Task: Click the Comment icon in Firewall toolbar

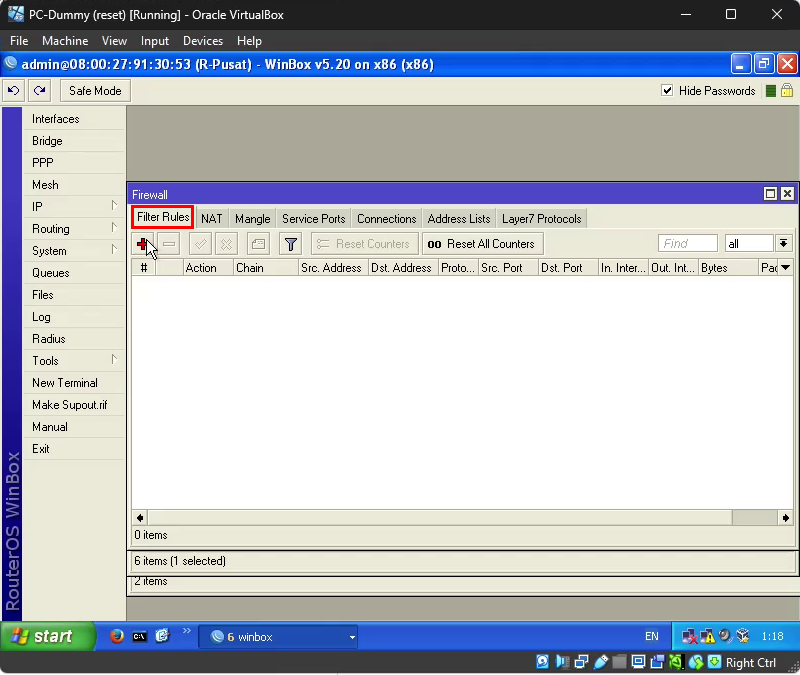Action: pyautogui.click(x=258, y=244)
